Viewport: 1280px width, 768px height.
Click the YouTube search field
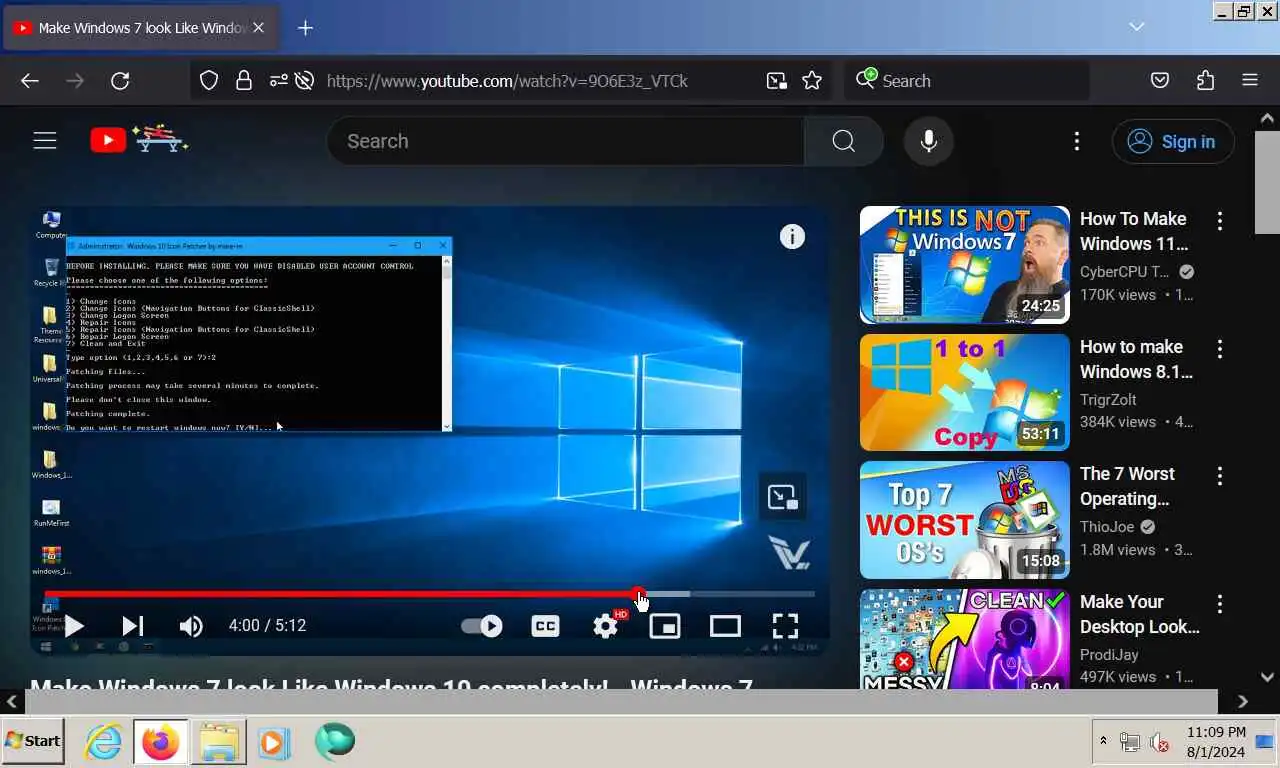(565, 141)
